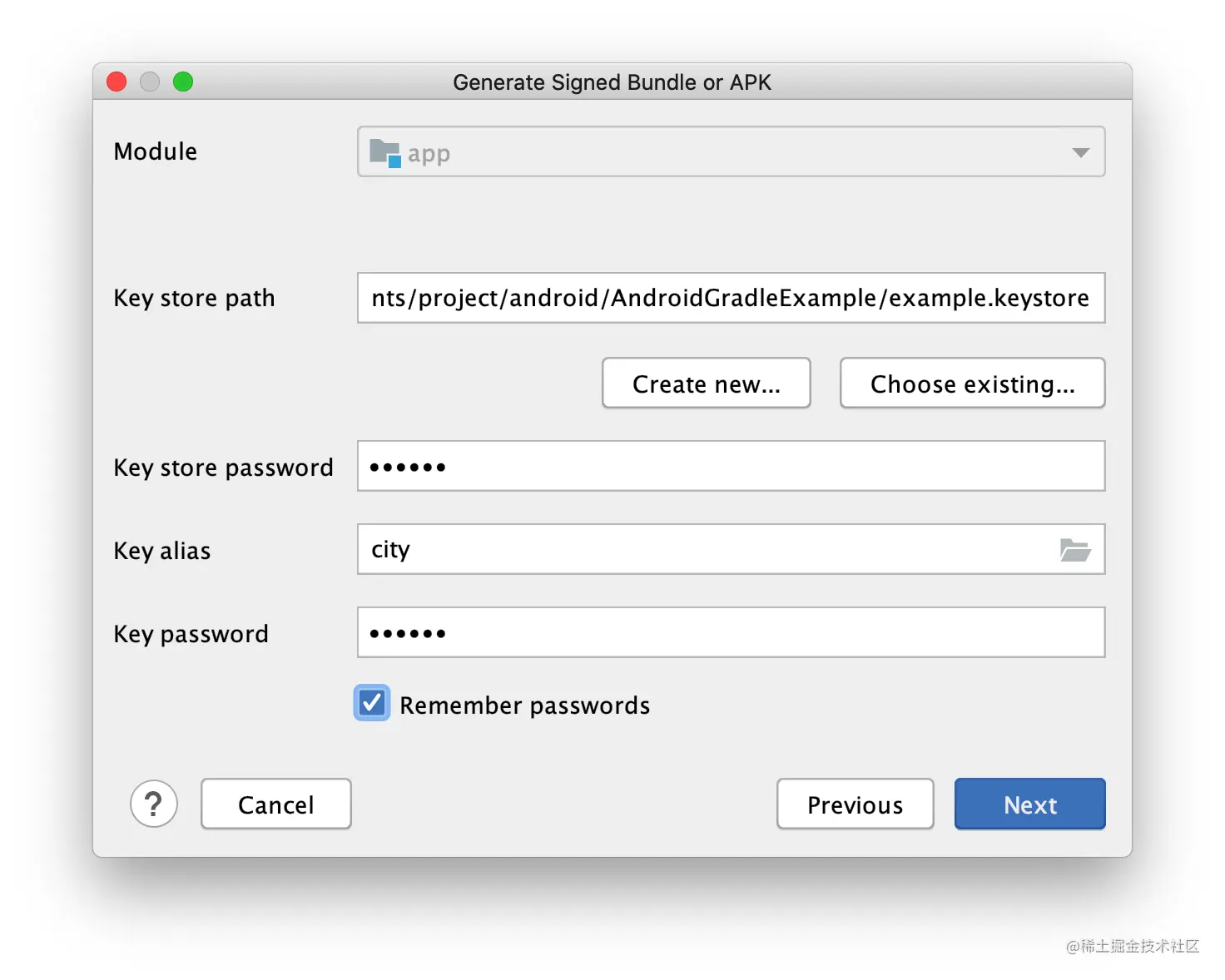Screen dimensions: 1225x980
Task: Open the Module app dropdown
Action: tap(731, 151)
